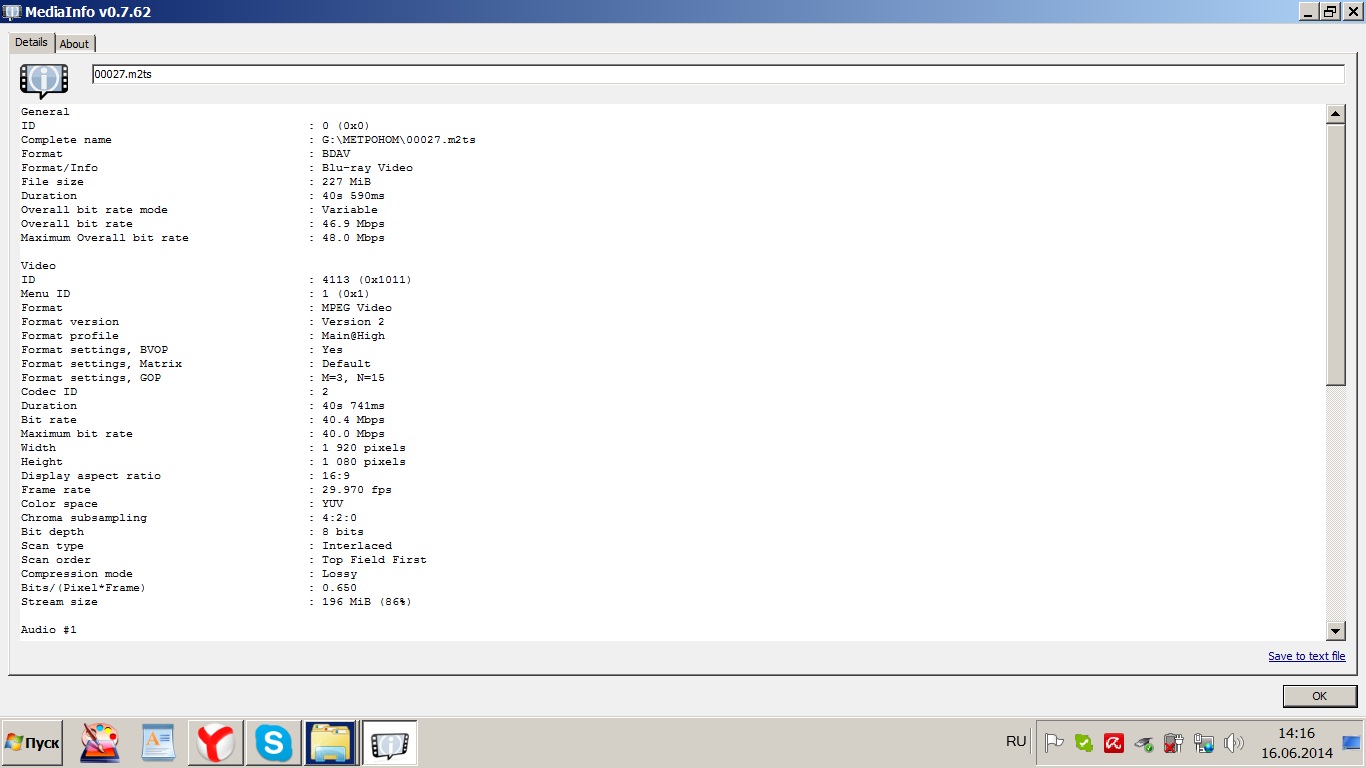
Task: Click the "16:9" display aspect ratio
Action: pyautogui.click(x=336, y=476)
